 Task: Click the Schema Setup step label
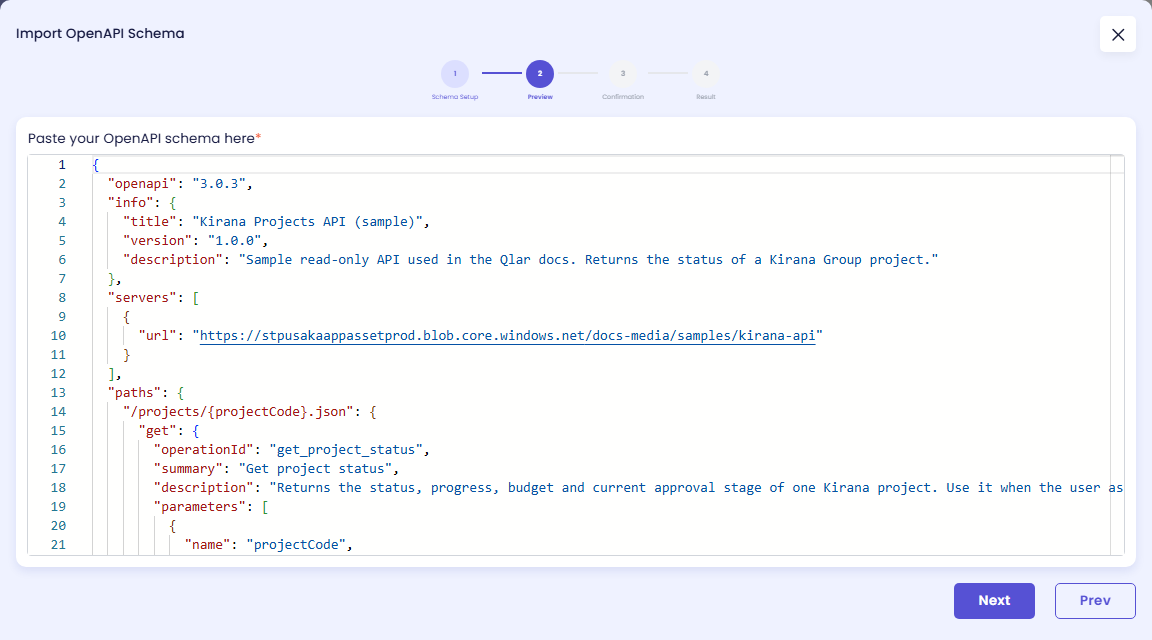pyautogui.click(x=455, y=97)
